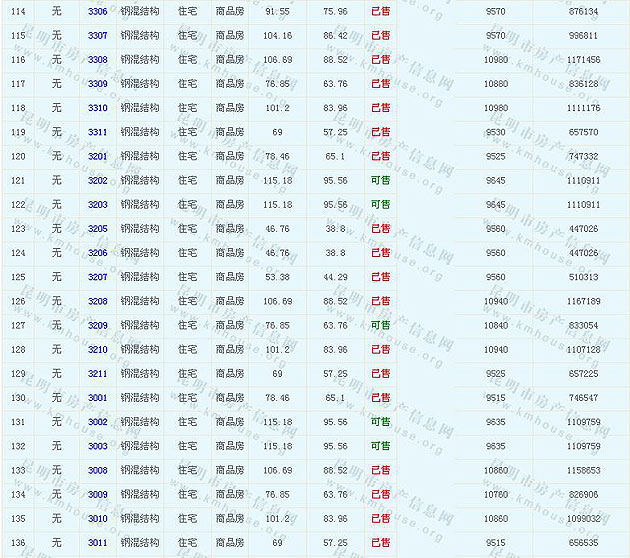Click 已售 status in row 114
This screenshot has height=558, width=630.
[380, 11]
